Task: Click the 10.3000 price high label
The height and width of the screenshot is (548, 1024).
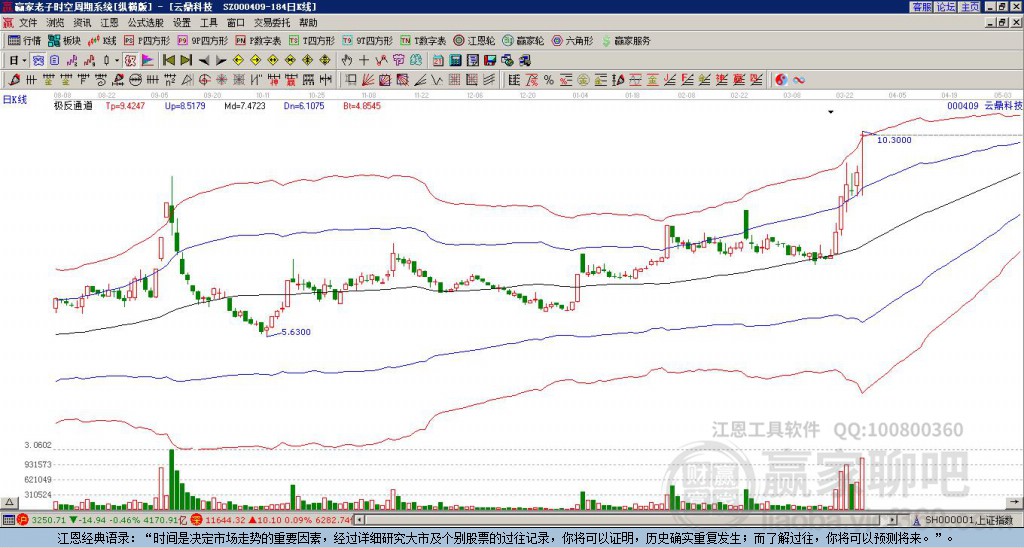Action: pyautogui.click(x=894, y=140)
